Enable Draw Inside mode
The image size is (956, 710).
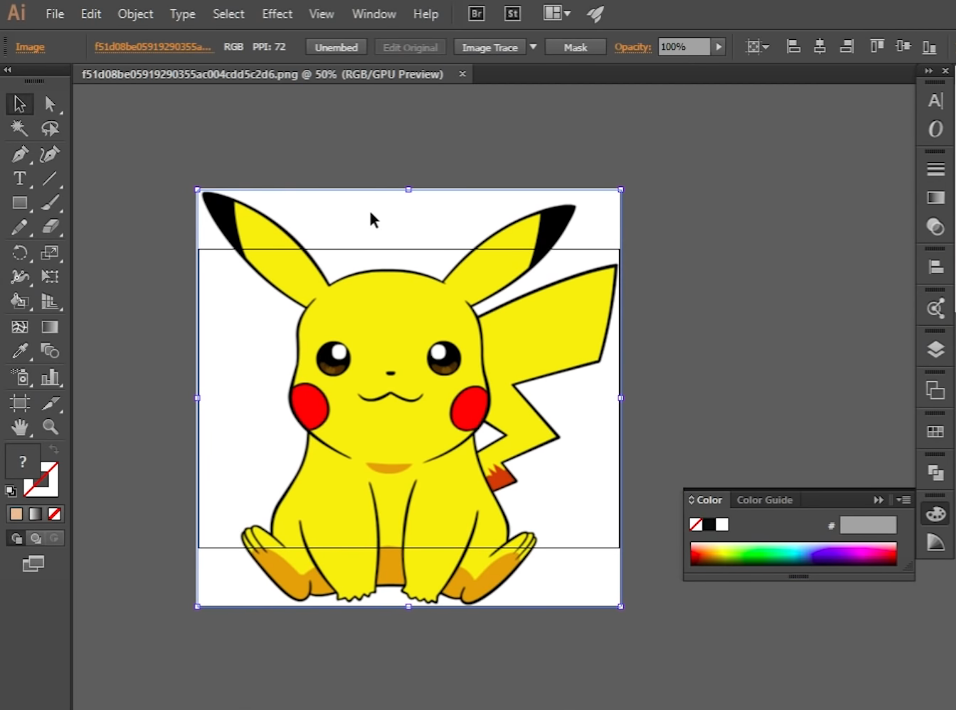[54, 538]
